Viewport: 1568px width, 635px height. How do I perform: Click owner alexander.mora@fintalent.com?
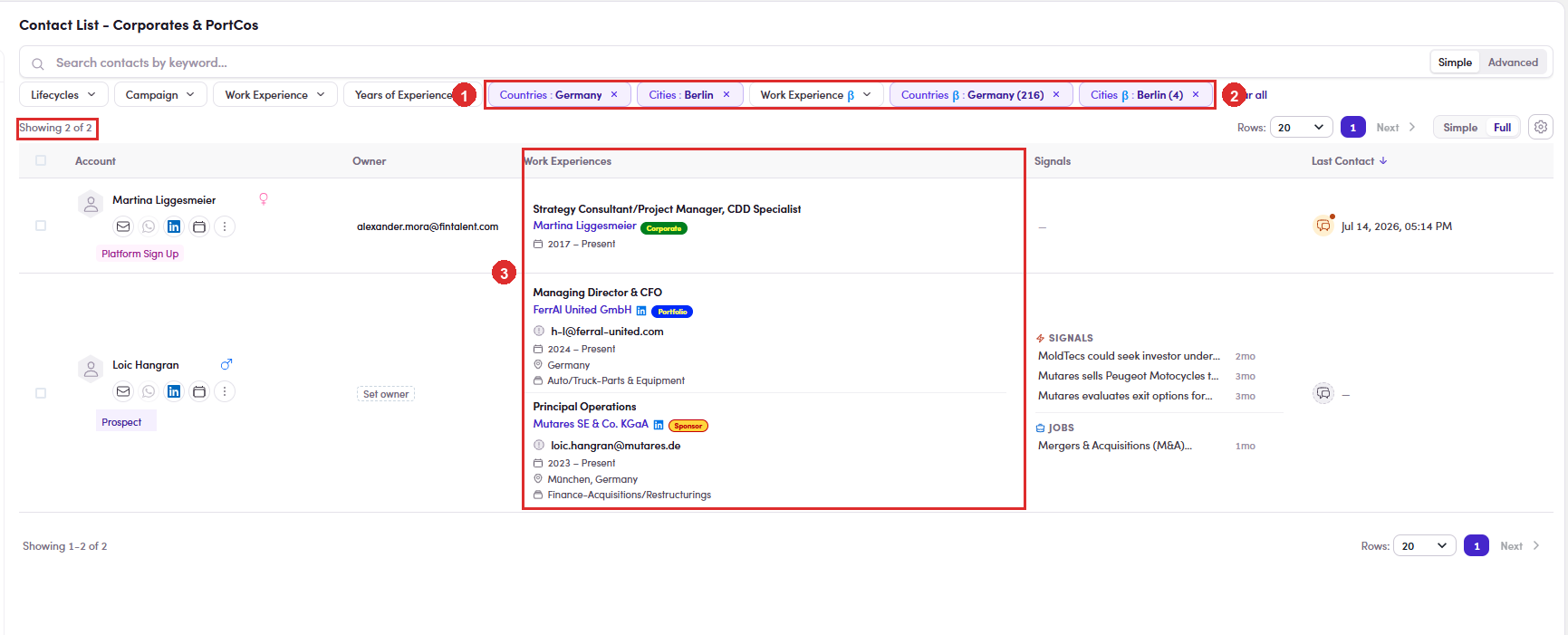[x=428, y=226]
